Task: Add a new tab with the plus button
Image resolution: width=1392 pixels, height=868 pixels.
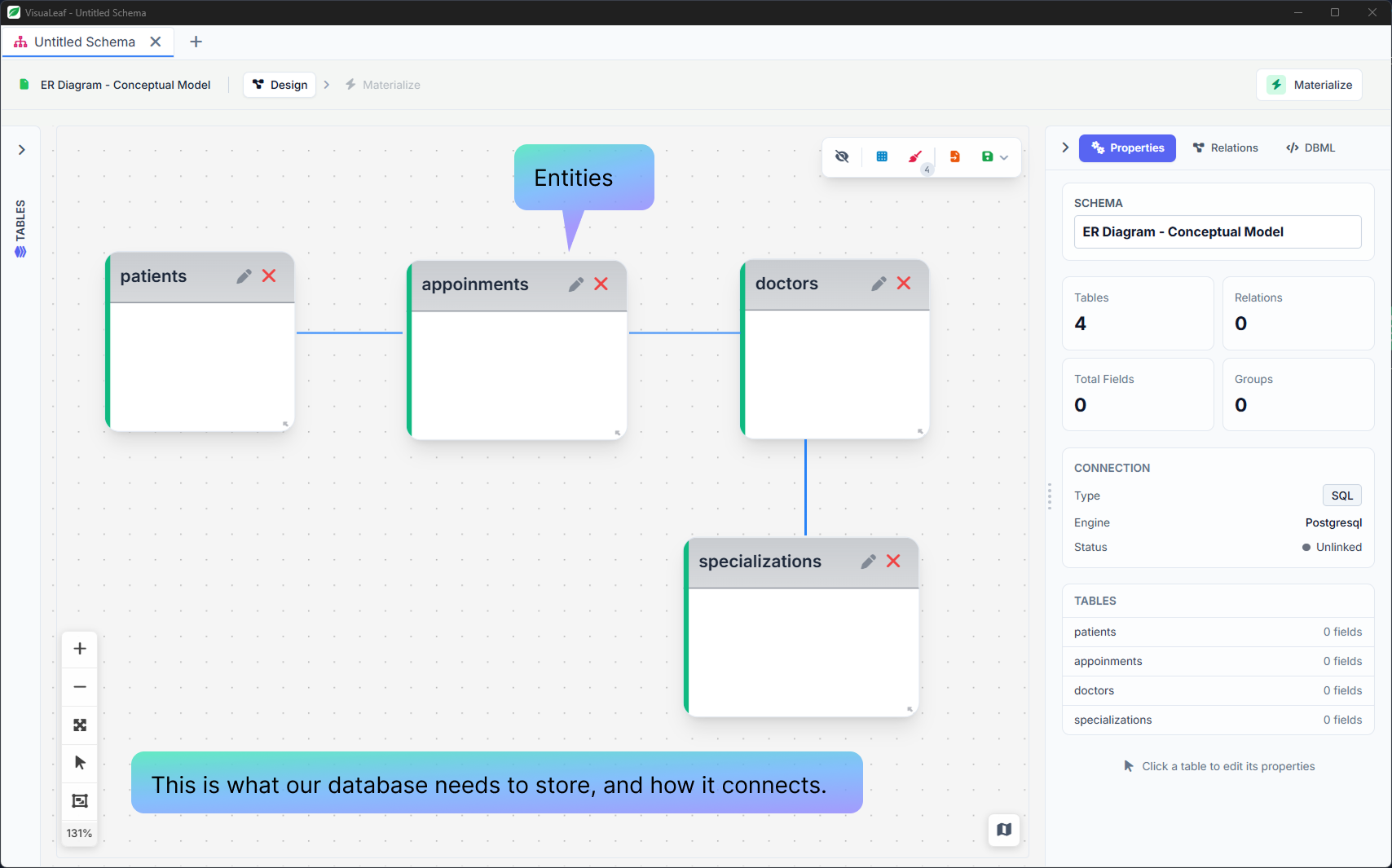Action: pos(196,42)
